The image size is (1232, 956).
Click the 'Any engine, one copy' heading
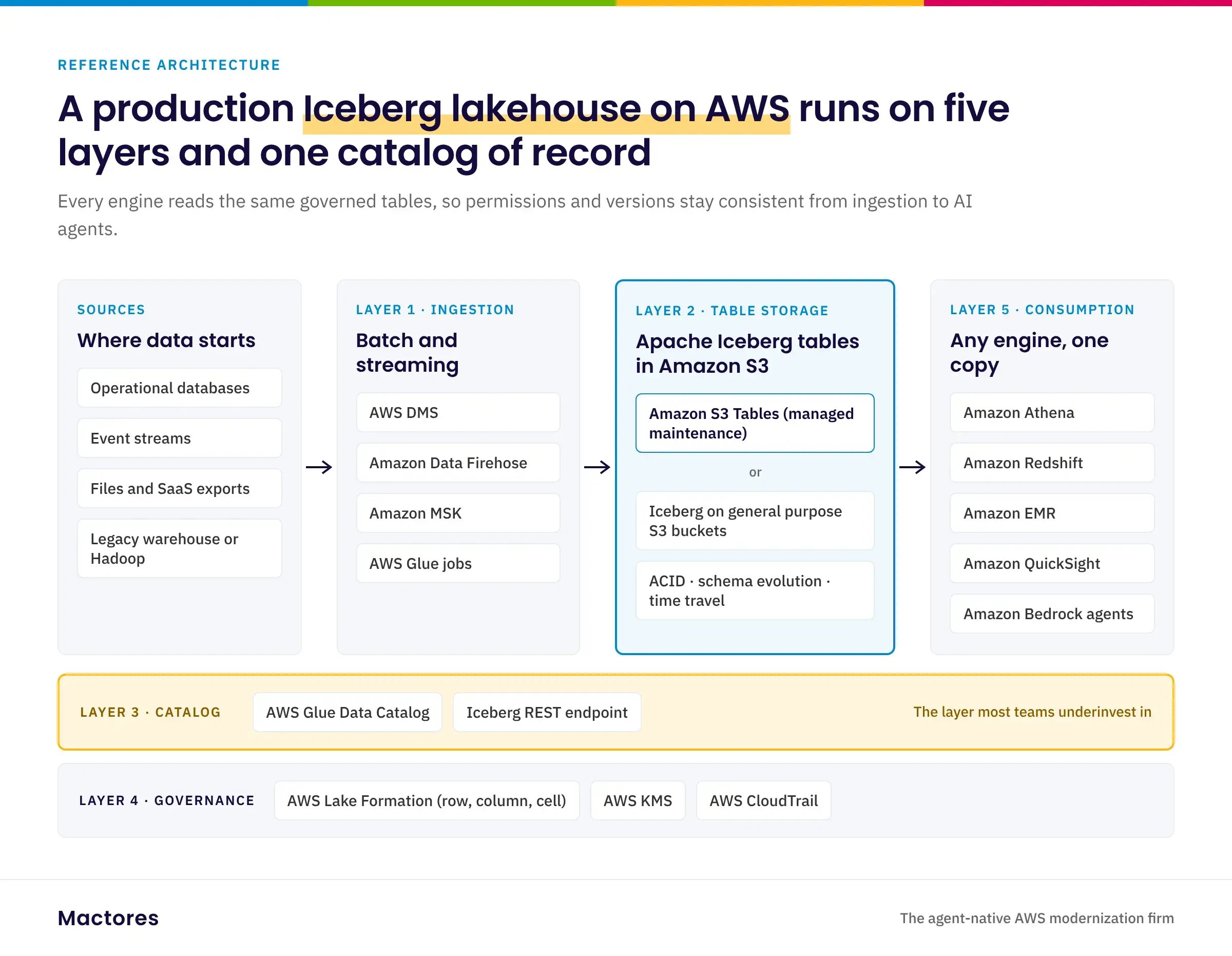[1029, 353]
